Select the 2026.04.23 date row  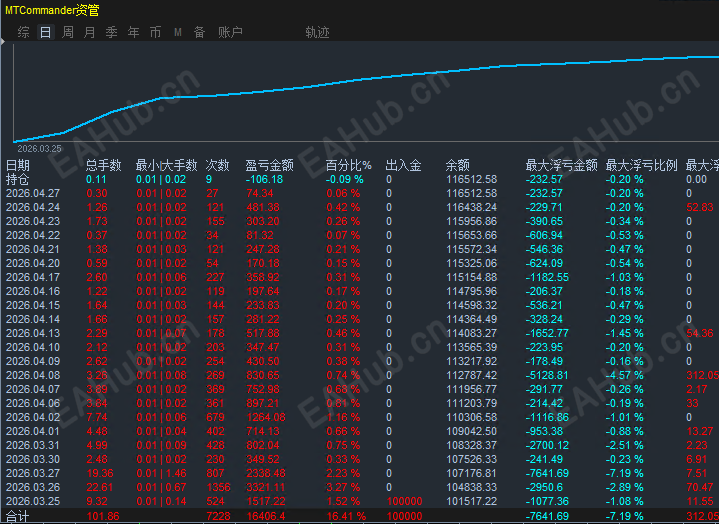tap(360, 221)
